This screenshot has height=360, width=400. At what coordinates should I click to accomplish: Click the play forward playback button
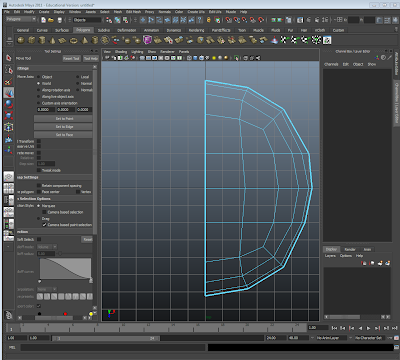369,328
